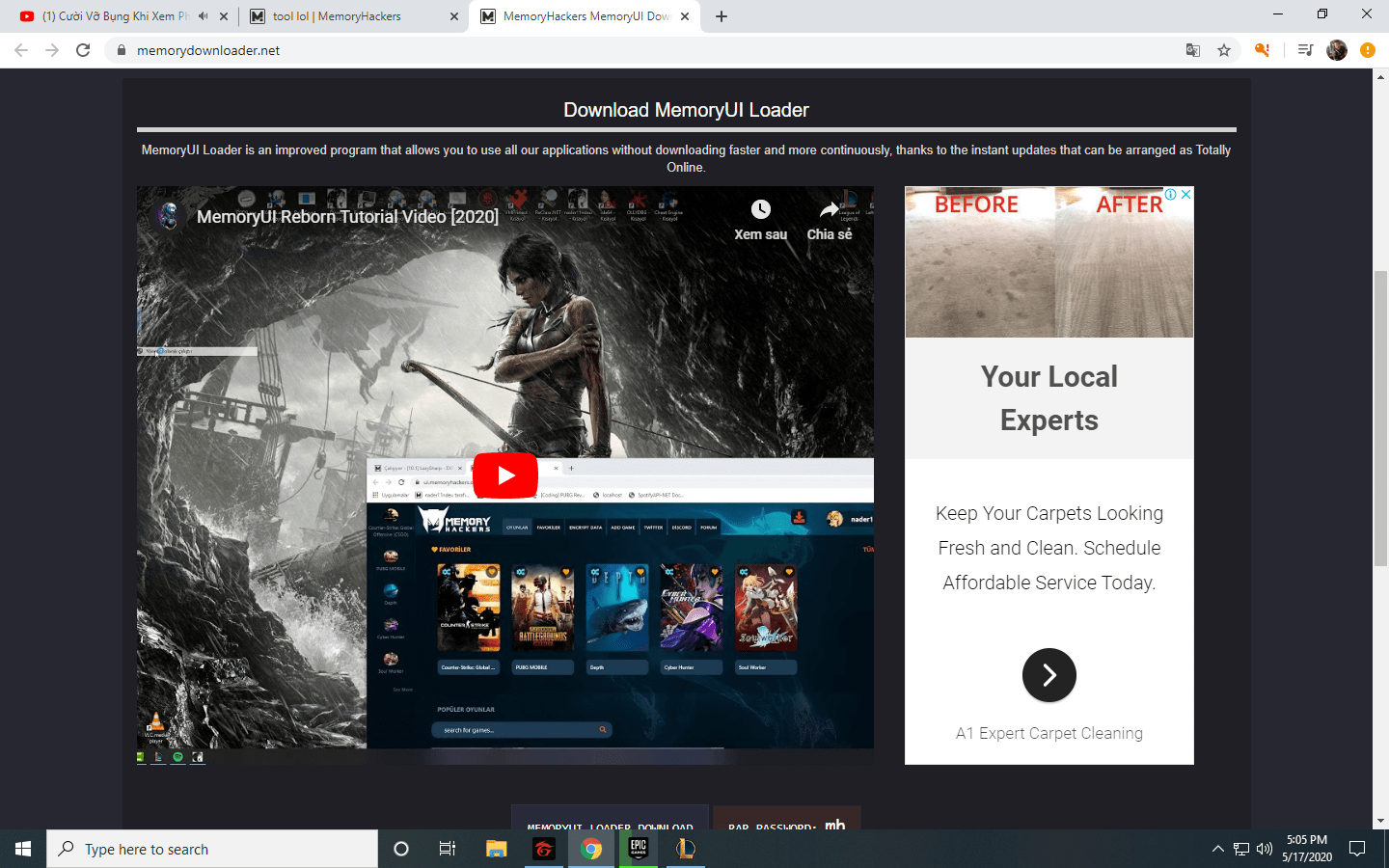Viewport: 1389px width, 868px height.
Task: Close the tool lol MemoryHackers tab
Action: click(454, 16)
